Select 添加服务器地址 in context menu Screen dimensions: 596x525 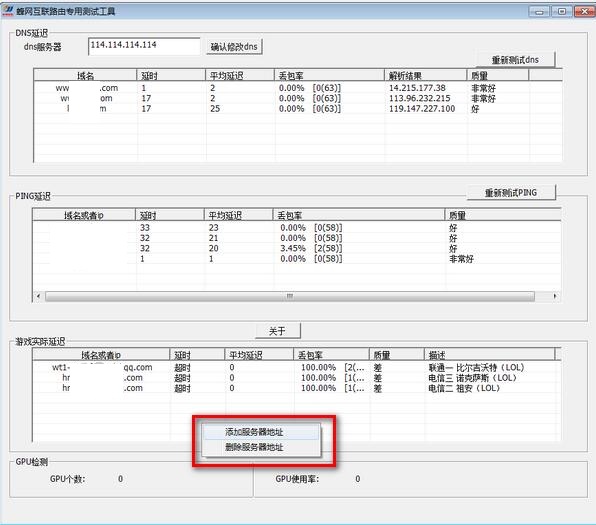click(x=261, y=432)
